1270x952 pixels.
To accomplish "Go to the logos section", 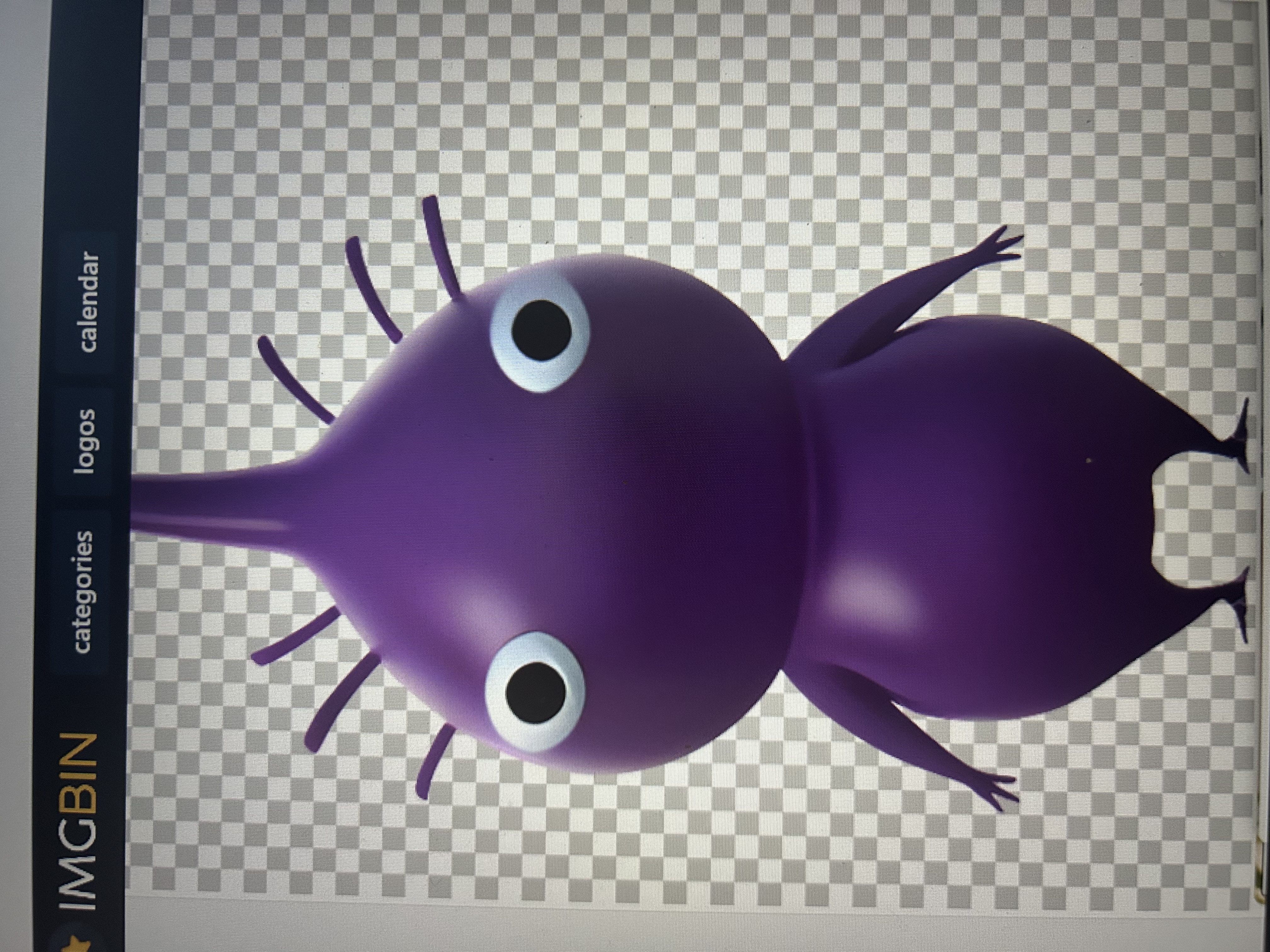I will [x=84, y=442].
